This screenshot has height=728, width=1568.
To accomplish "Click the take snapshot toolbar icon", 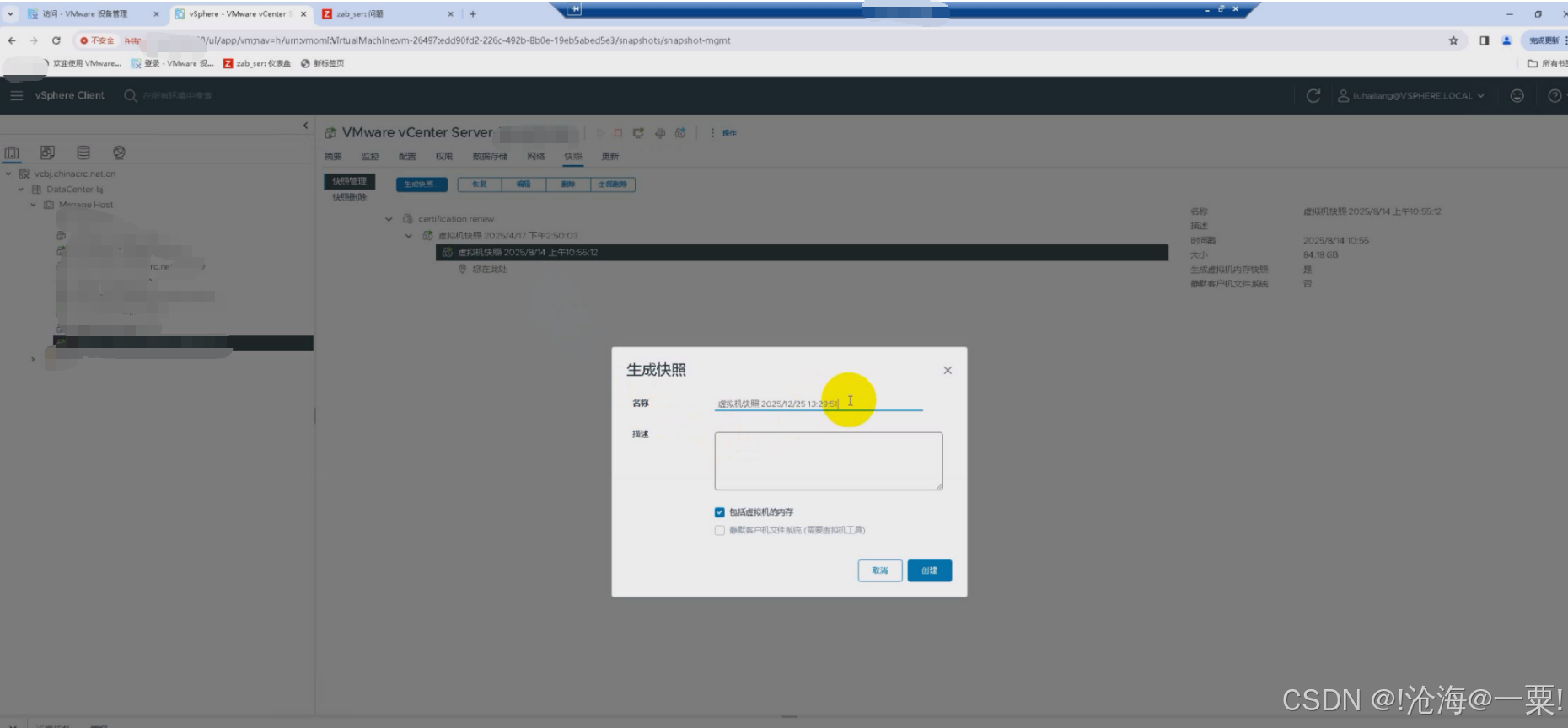I will (x=680, y=133).
